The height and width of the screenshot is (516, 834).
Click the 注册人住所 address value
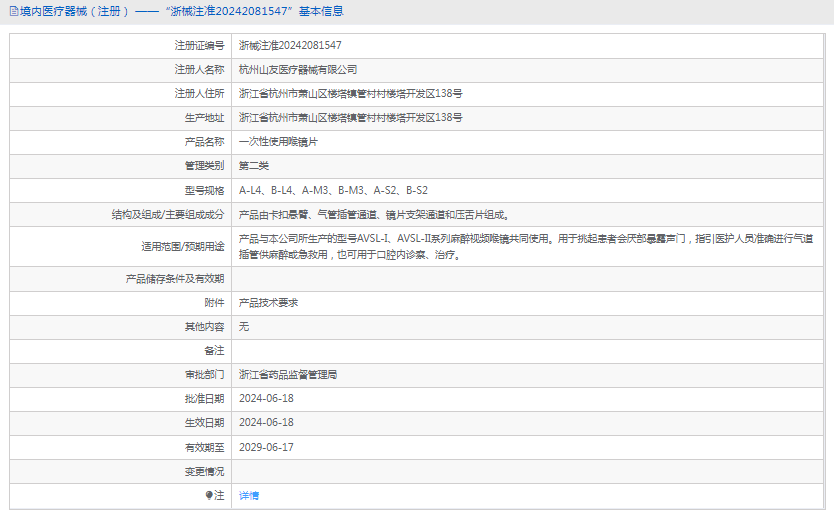351,94
